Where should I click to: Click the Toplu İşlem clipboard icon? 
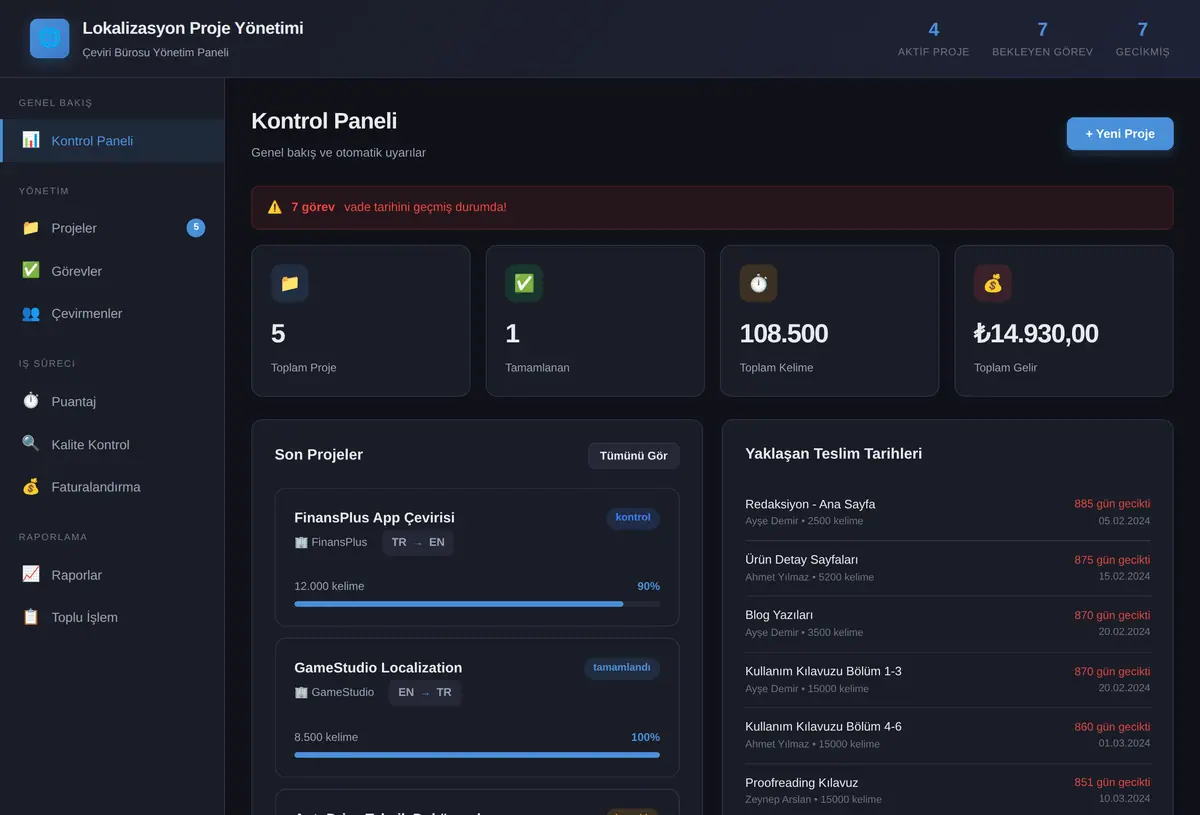point(31,617)
